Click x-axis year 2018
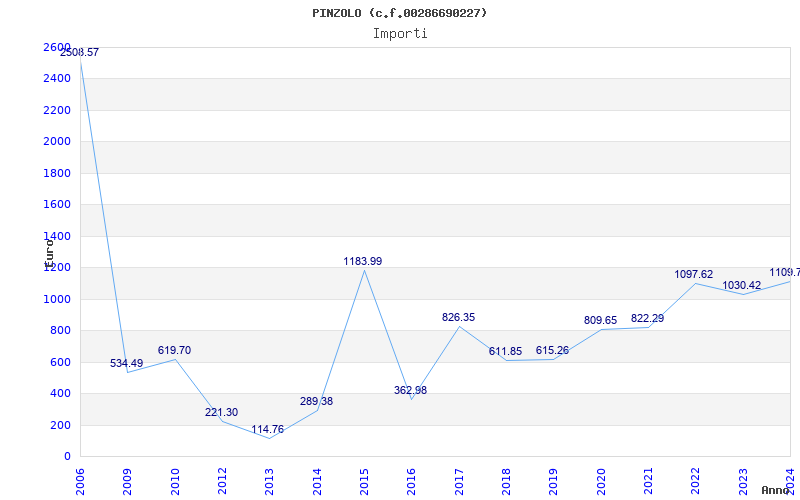This screenshot has width=800, height=500. tap(506, 482)
